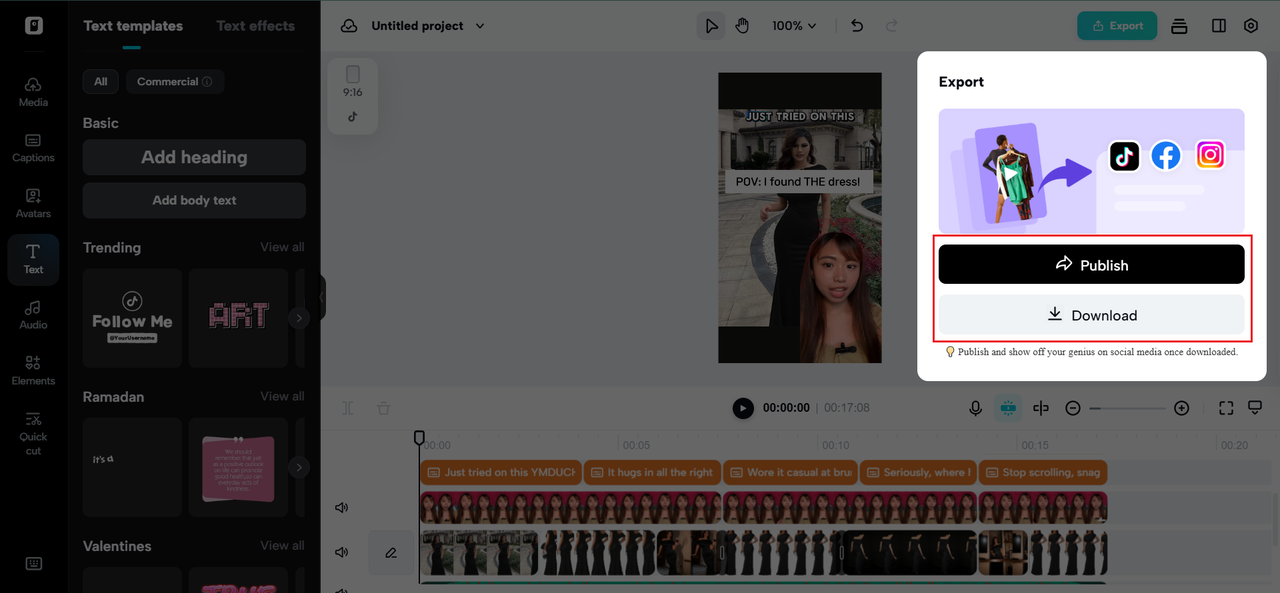
Task: Undo the last action
Action: [857, 26]
